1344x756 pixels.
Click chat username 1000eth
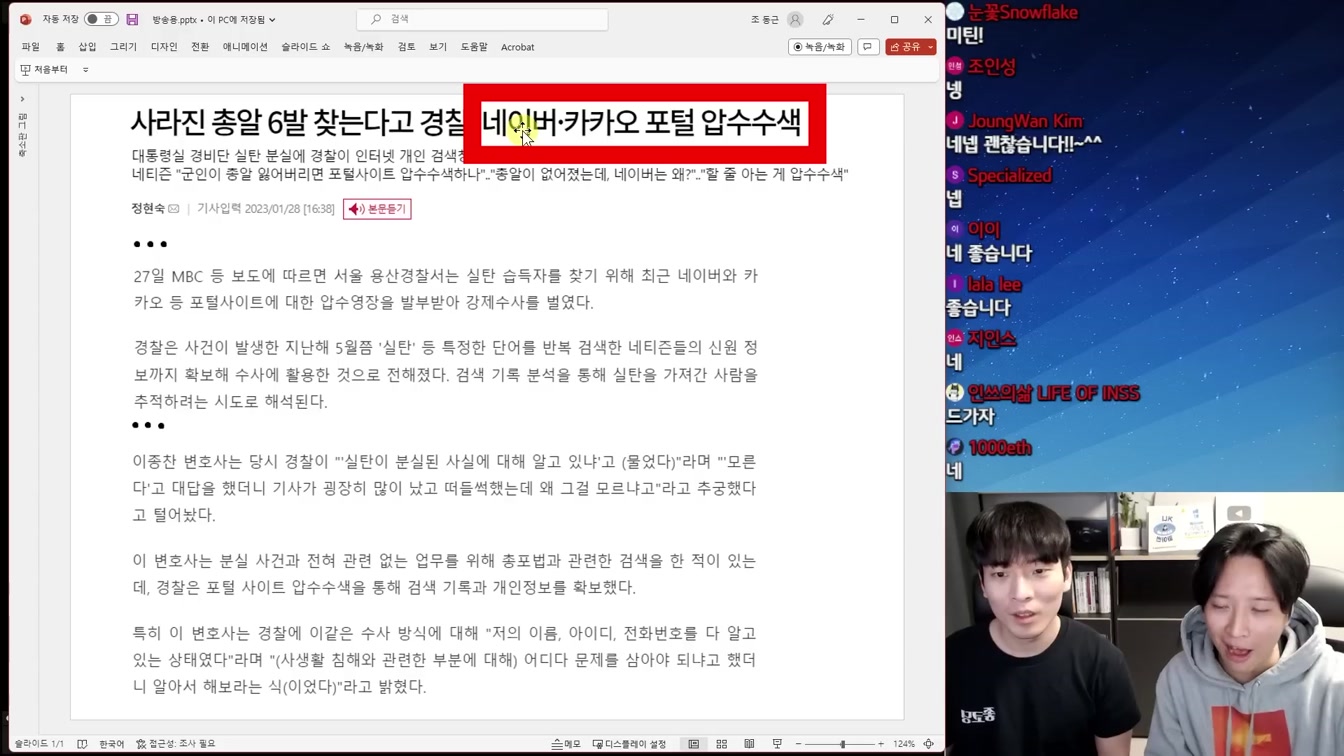(1000, 448)
